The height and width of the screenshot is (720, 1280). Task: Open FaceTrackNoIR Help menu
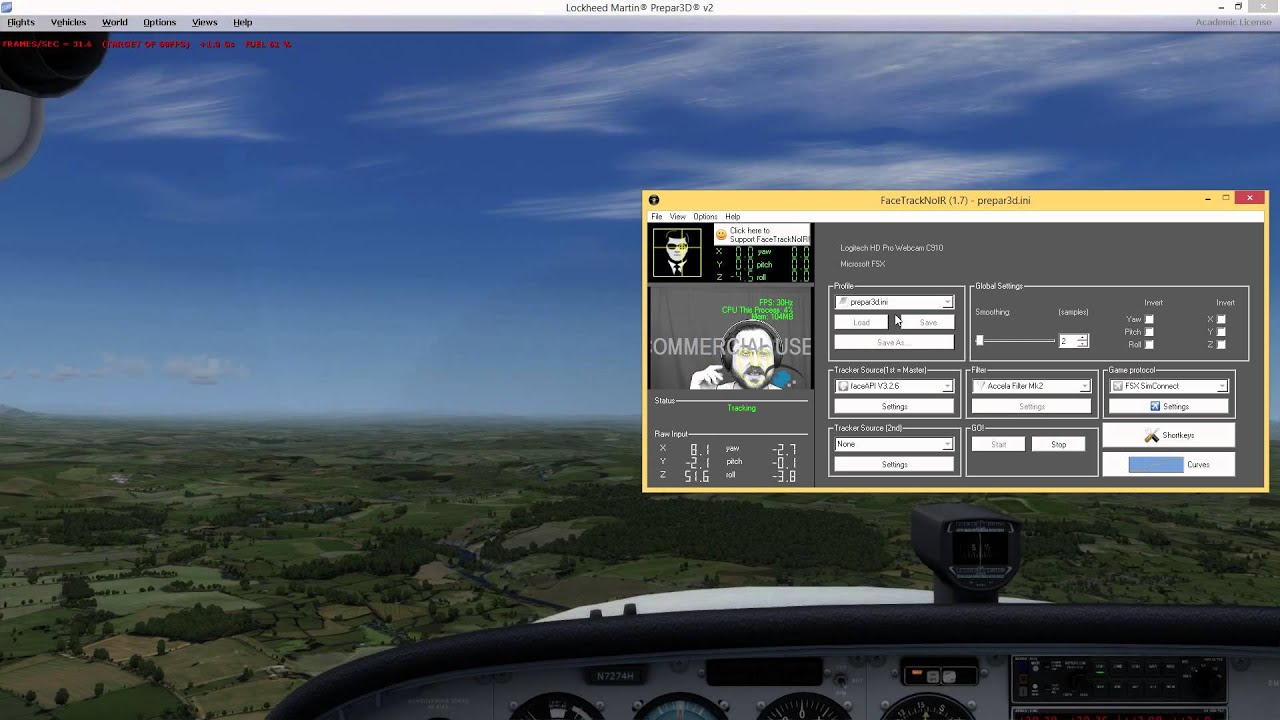point(732,217)
